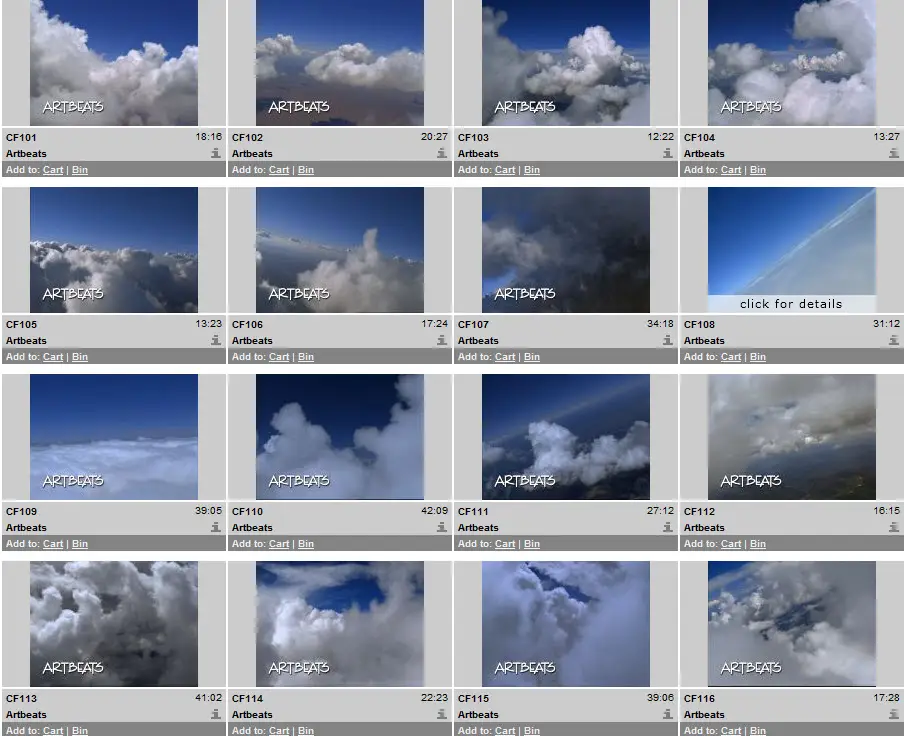Add CF106 to Cart
904x736 pixels.
click(279, 356)
